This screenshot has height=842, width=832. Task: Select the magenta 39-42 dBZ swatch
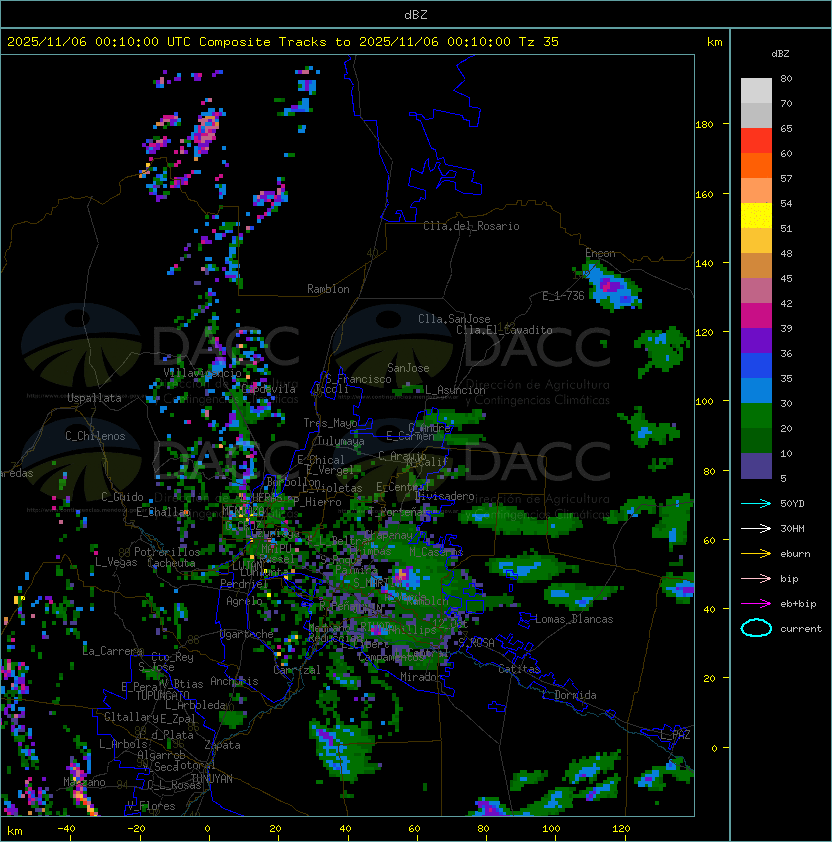click(756, 316)
